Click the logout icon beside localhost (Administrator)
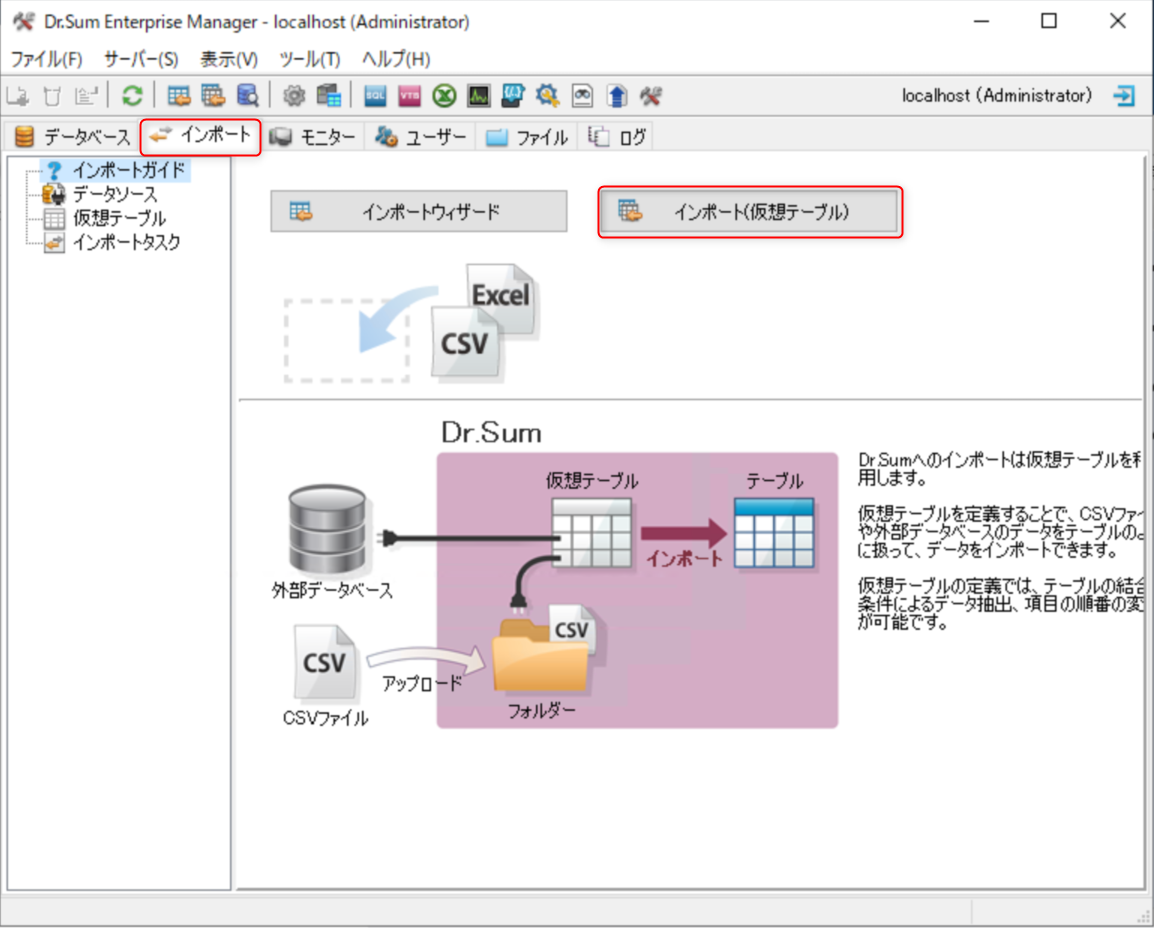 (x=1125, y=96)
